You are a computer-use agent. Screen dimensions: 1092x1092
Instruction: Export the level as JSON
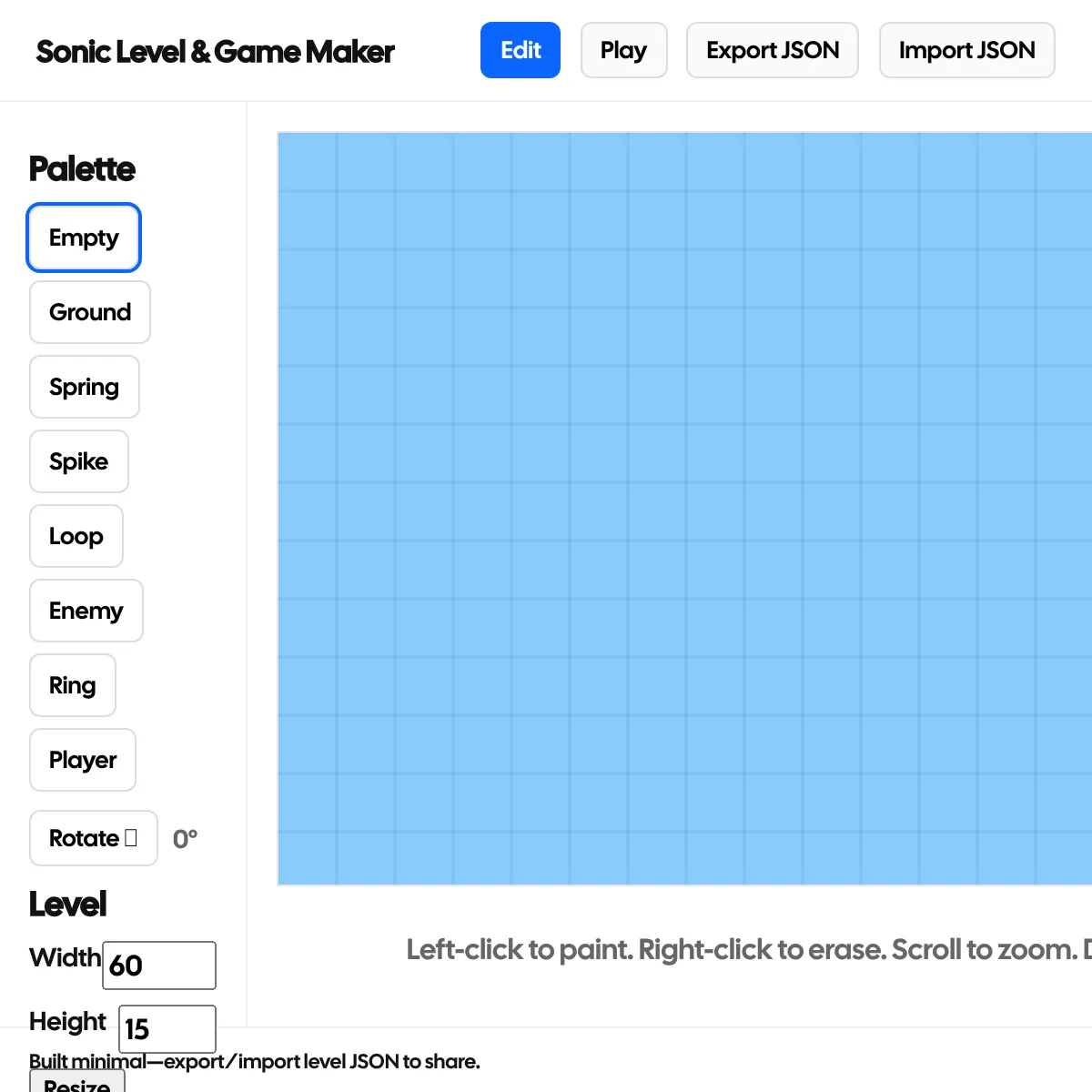(773, 50)
